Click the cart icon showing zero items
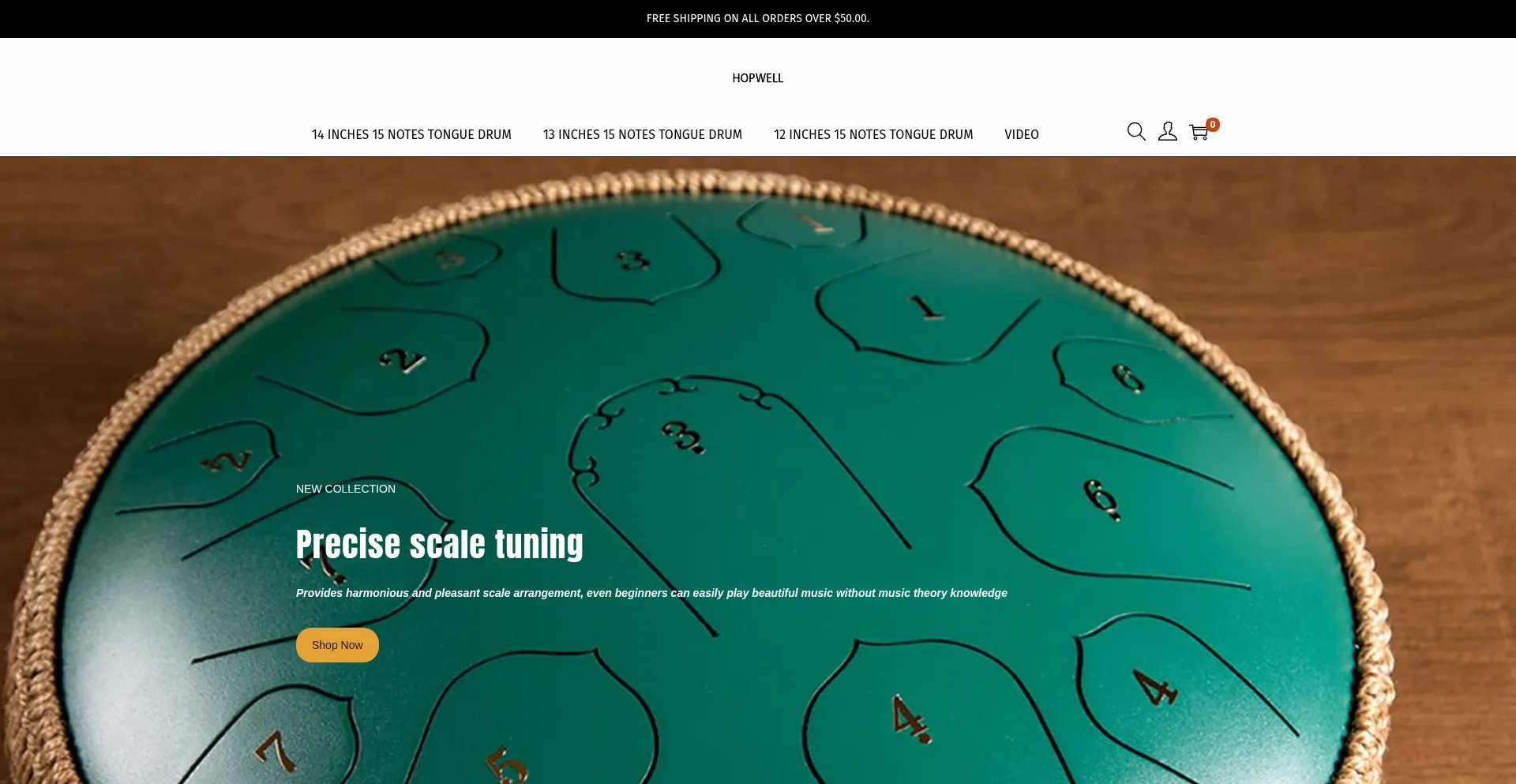1516x784 pixels. 1199,133
